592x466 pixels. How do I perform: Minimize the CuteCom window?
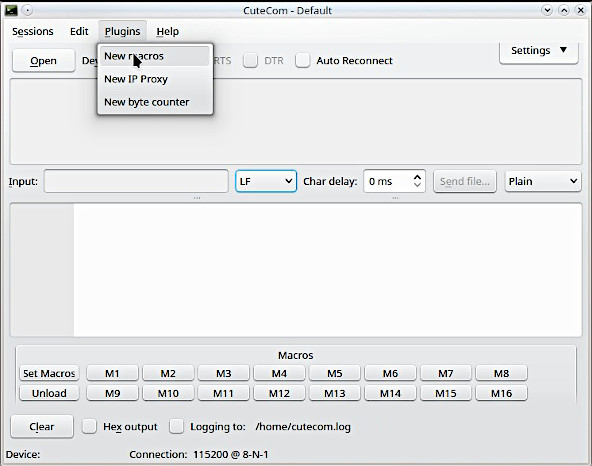547,10
